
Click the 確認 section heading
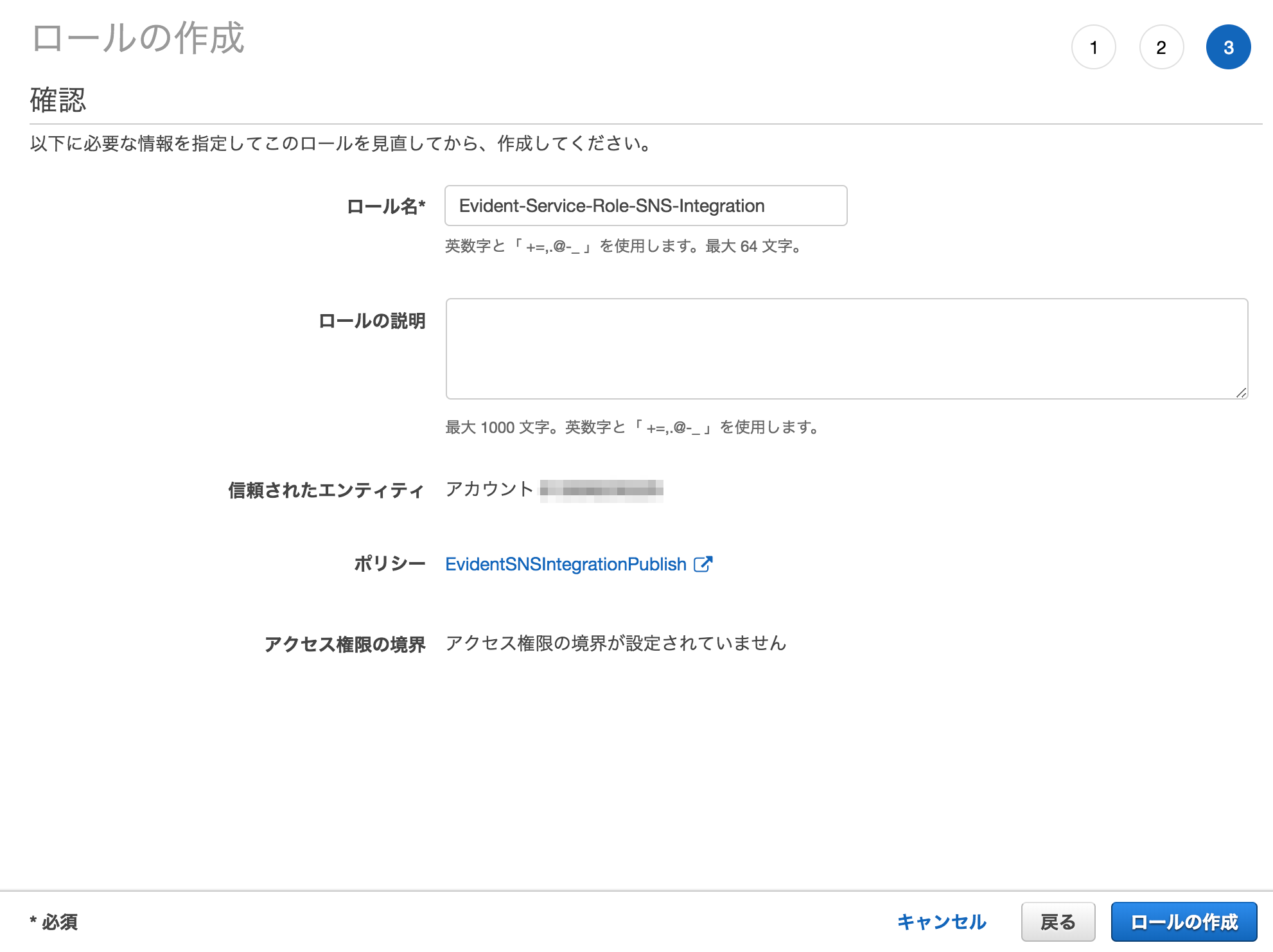point(57,101)
